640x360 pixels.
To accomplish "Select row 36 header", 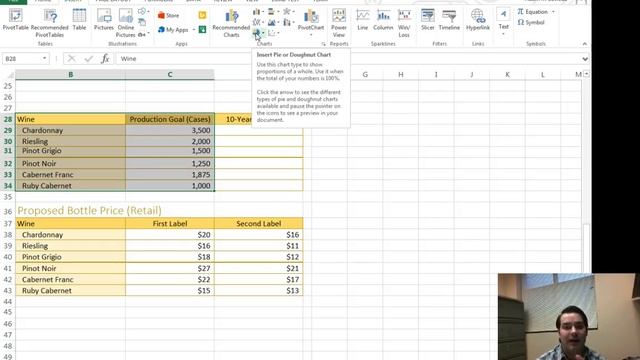I will [x=8, y=211].
